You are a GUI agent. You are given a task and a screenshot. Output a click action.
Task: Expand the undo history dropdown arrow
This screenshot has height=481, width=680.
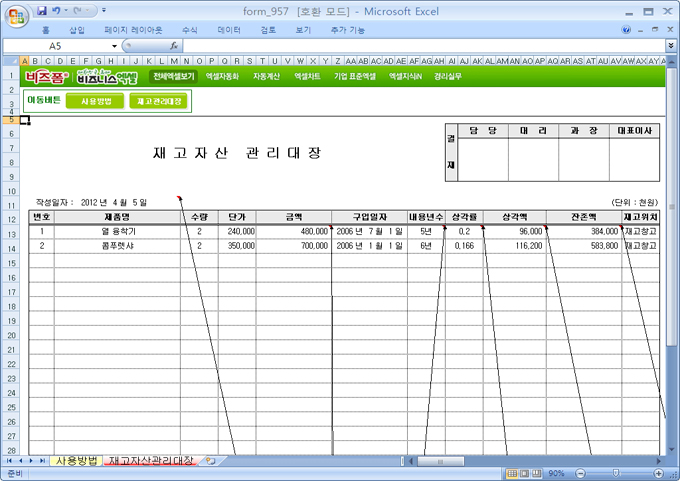click(x=66, y=10)
